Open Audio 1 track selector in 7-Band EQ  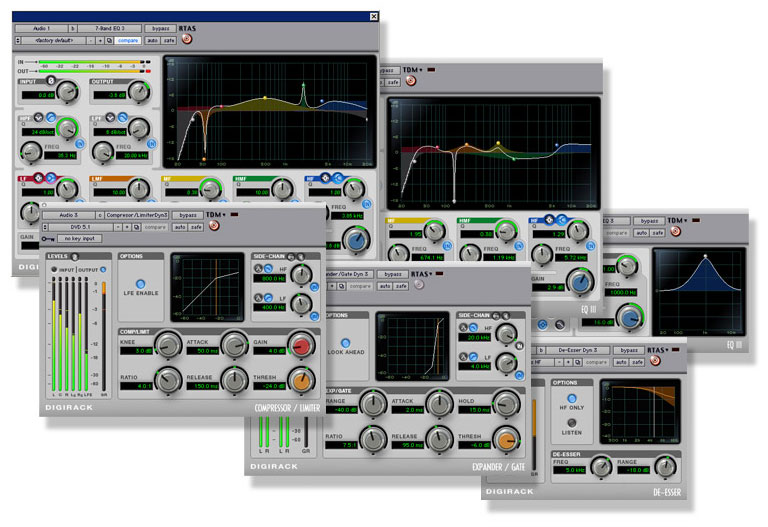click(x=42, y=28)
